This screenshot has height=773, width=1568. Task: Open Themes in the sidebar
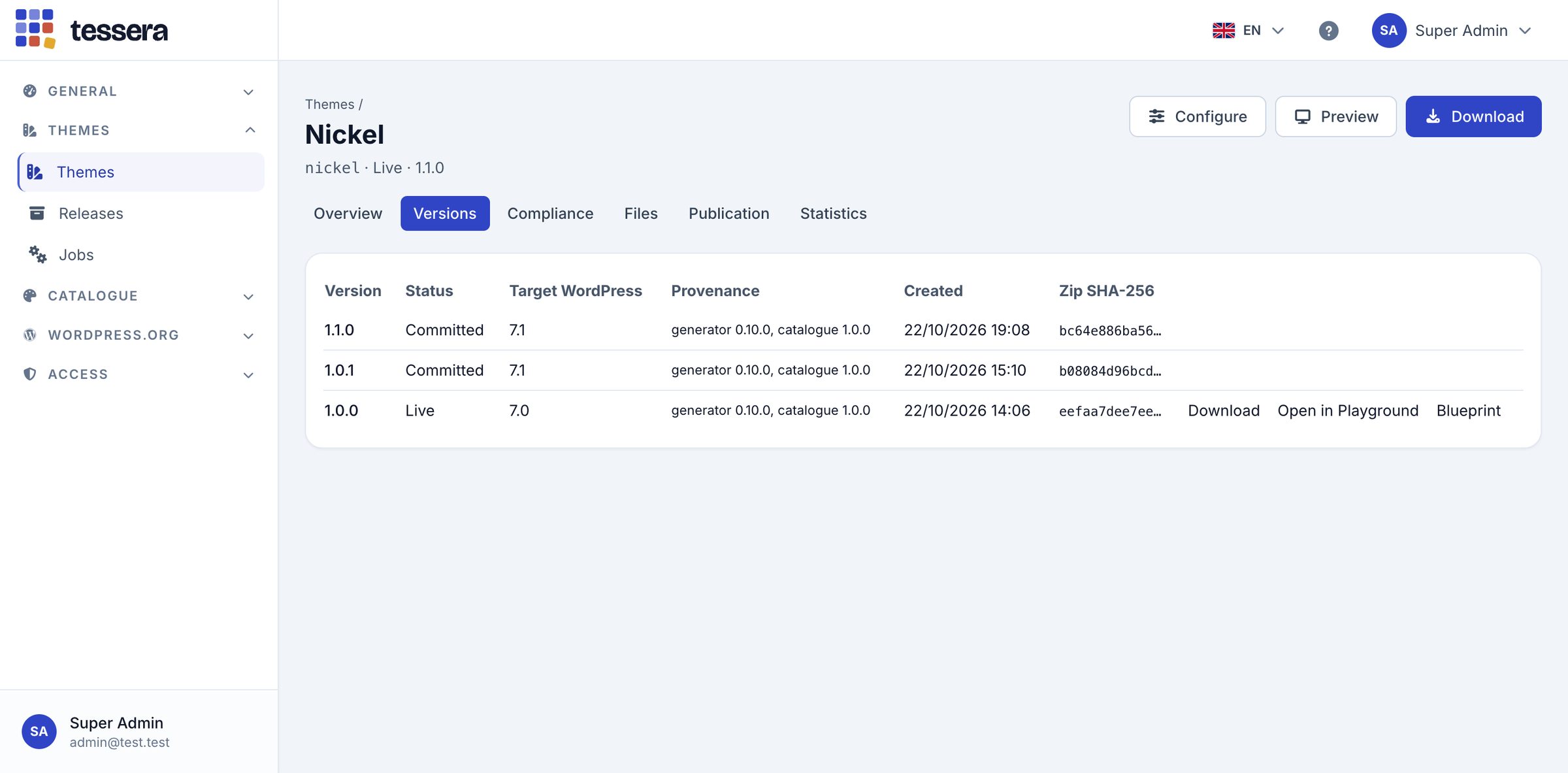(x=141, y=172)
